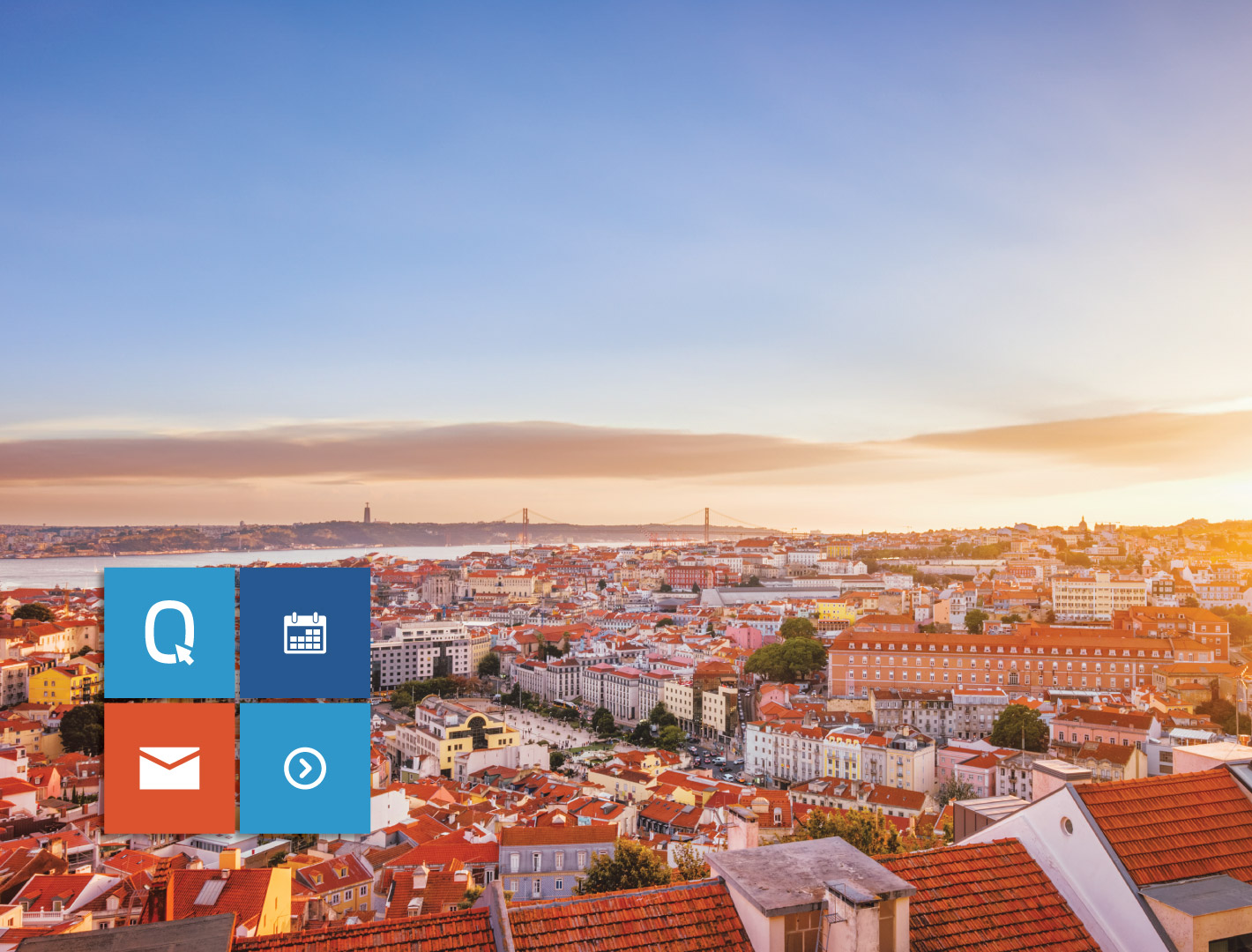Click the suspension bridge in the background photo
Viewport: 1252px width, 952px height.
tap(617, 522)
